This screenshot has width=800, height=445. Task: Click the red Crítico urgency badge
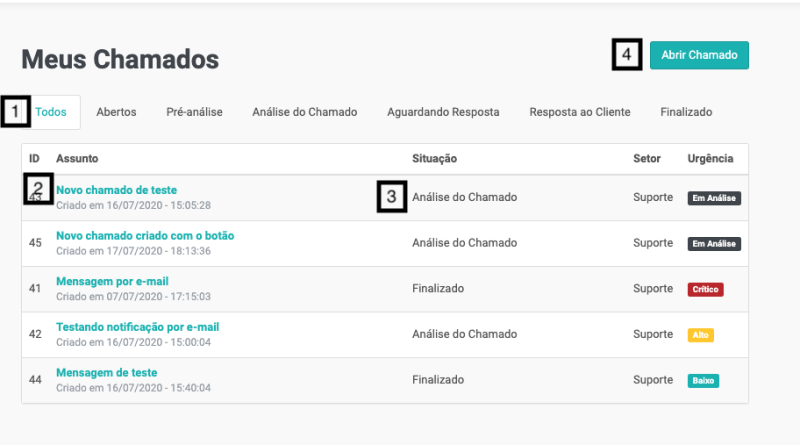click(x=705, y=289)
